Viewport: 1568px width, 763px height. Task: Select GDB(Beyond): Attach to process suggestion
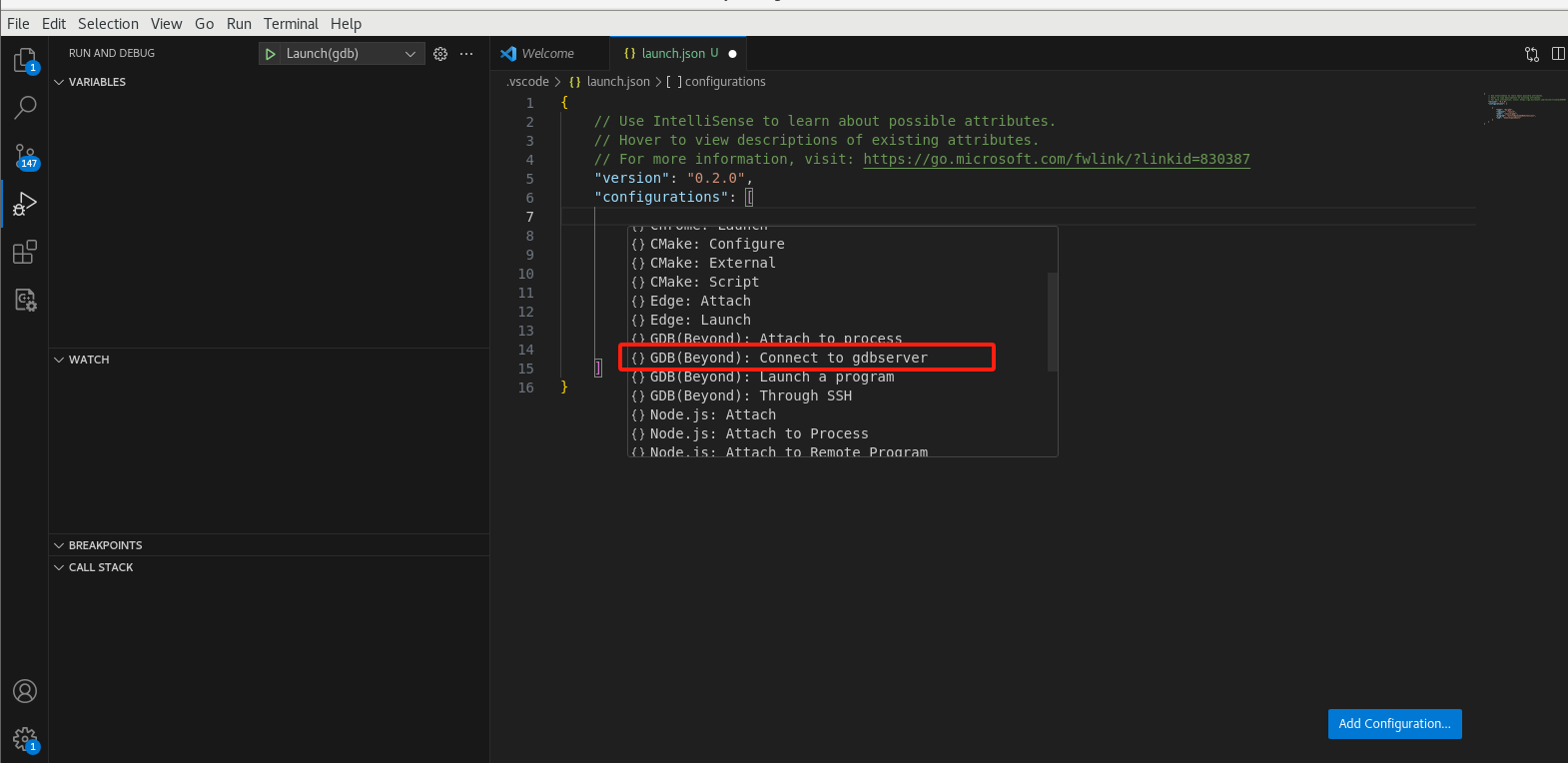(x=841, y=339)
